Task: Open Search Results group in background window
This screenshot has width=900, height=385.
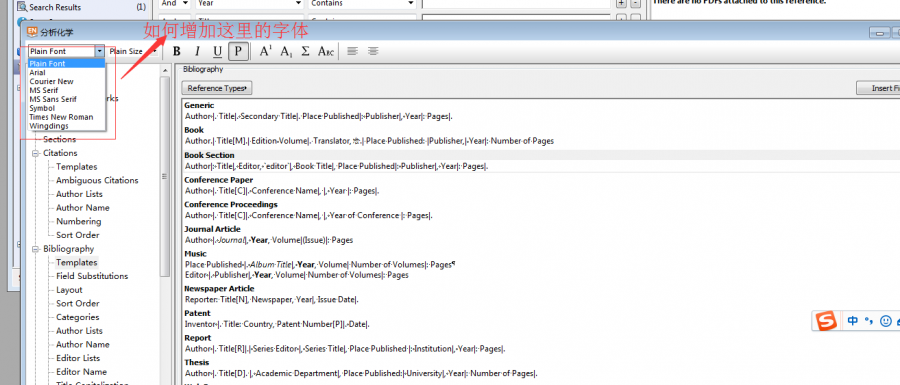Action: [x=55, y=7]
